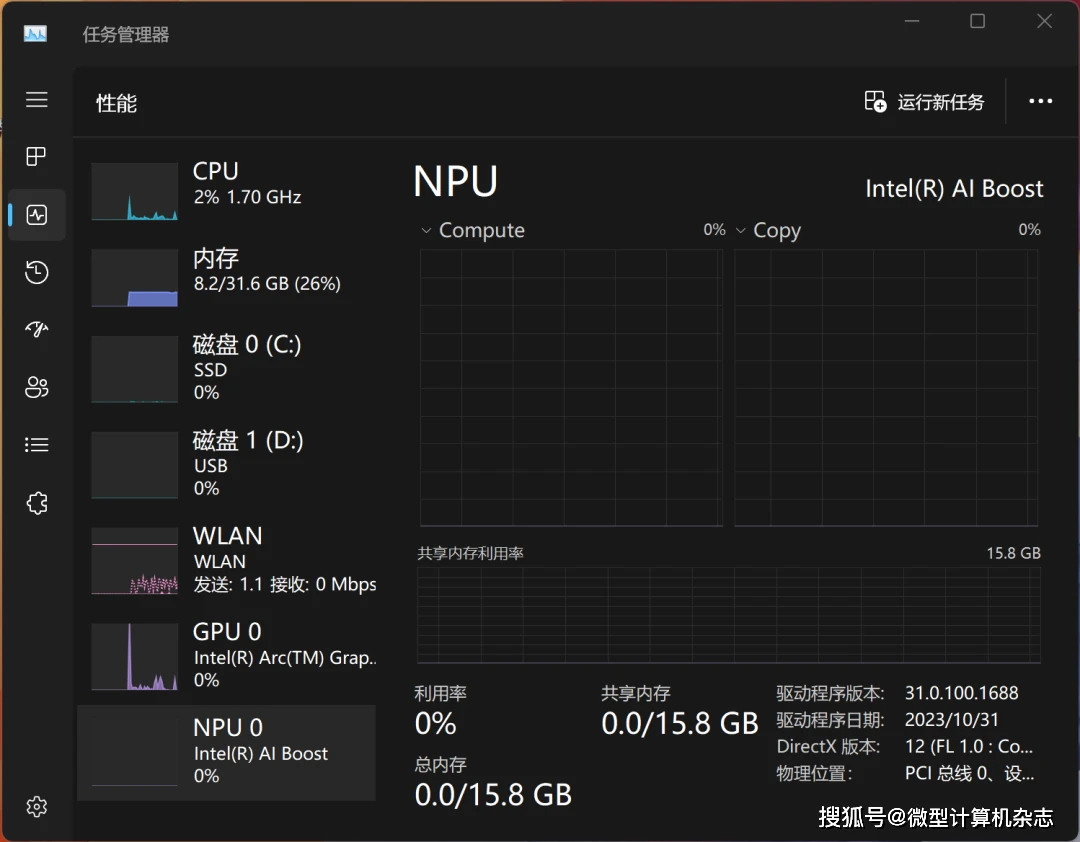Screen dimensions: 1080x842
Task: Click the 磁盘 1 (D:) USB graph thumbnail
Action: (134, 465)
